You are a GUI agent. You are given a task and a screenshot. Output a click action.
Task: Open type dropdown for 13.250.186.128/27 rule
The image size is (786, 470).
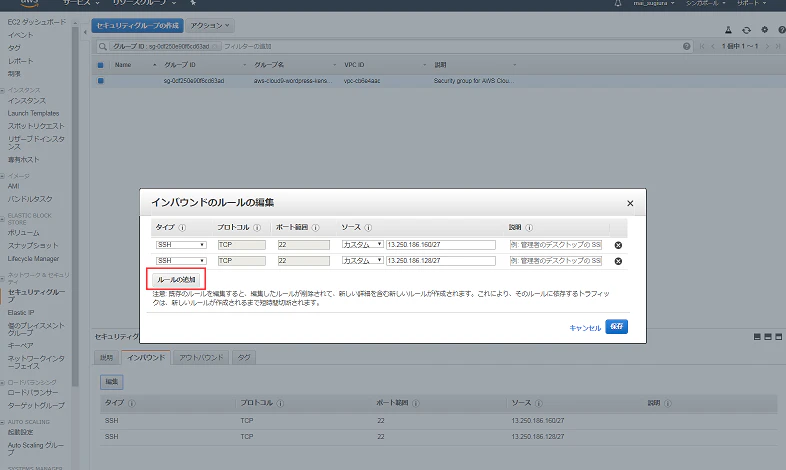click(x=181, y=261)
